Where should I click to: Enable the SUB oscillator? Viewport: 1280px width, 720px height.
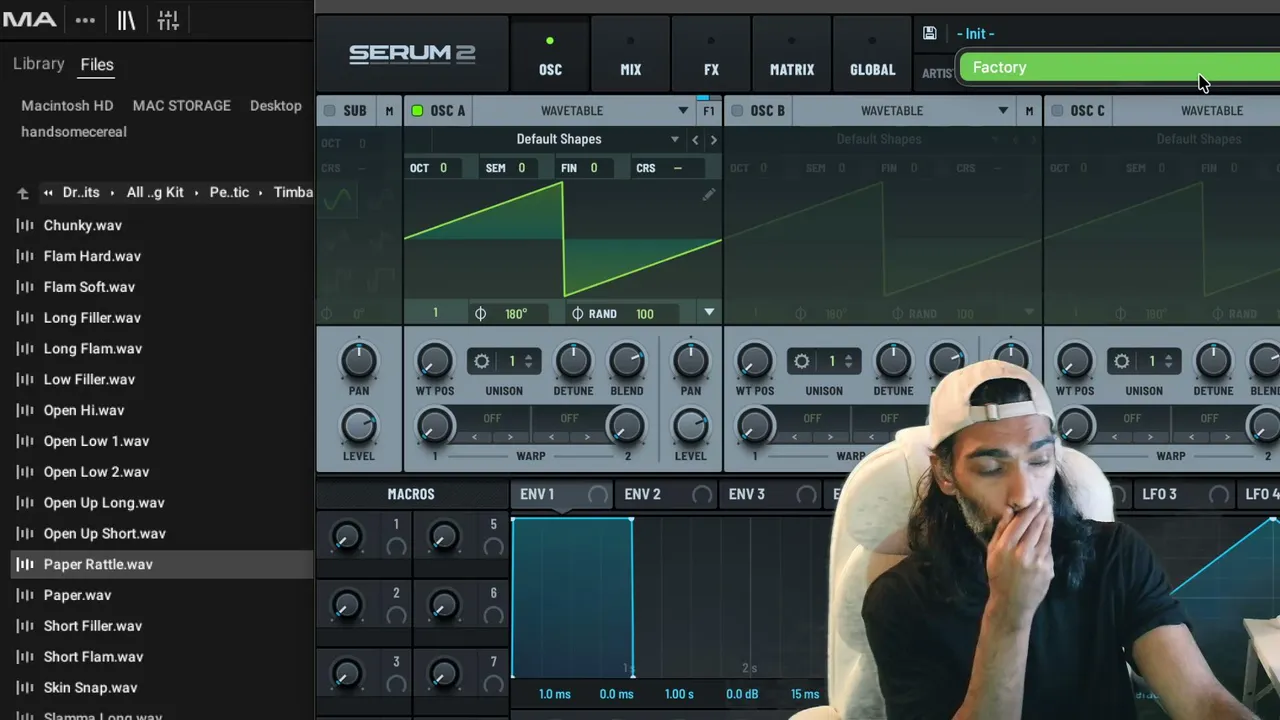[329, 111]
